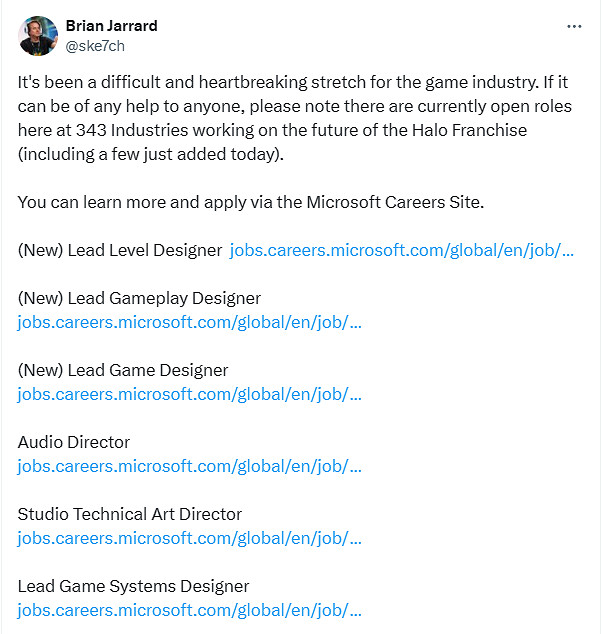Click the "Halo Franchise" words in the tweet

pos(473,130)
